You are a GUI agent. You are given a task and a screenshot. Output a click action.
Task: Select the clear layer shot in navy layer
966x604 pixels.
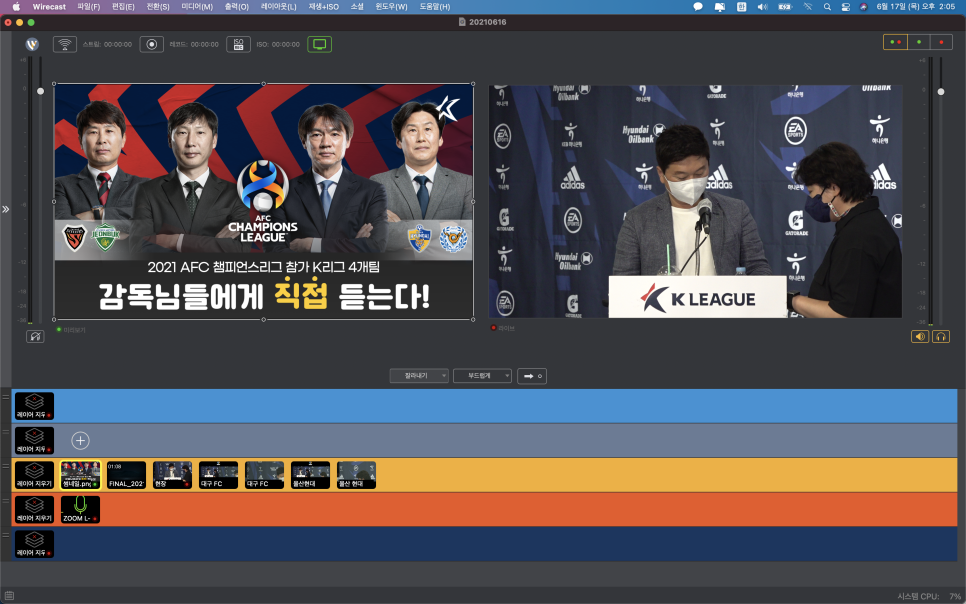point(34,544)
